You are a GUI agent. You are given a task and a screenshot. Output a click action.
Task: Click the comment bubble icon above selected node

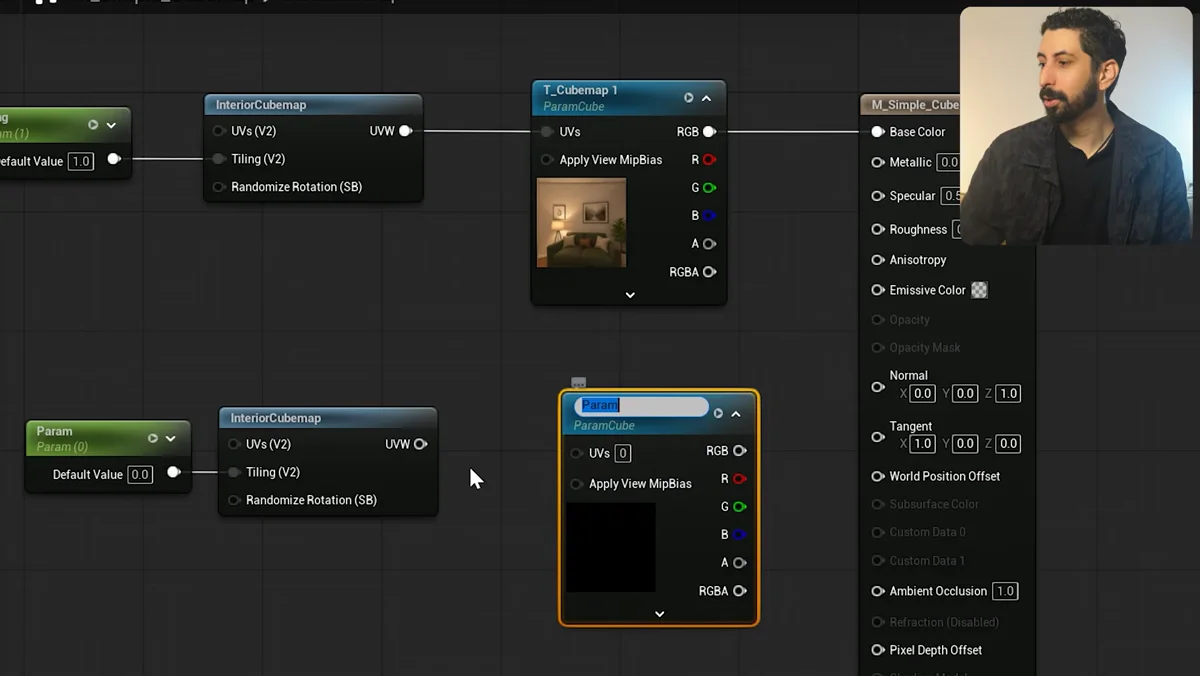pos(578,383)
